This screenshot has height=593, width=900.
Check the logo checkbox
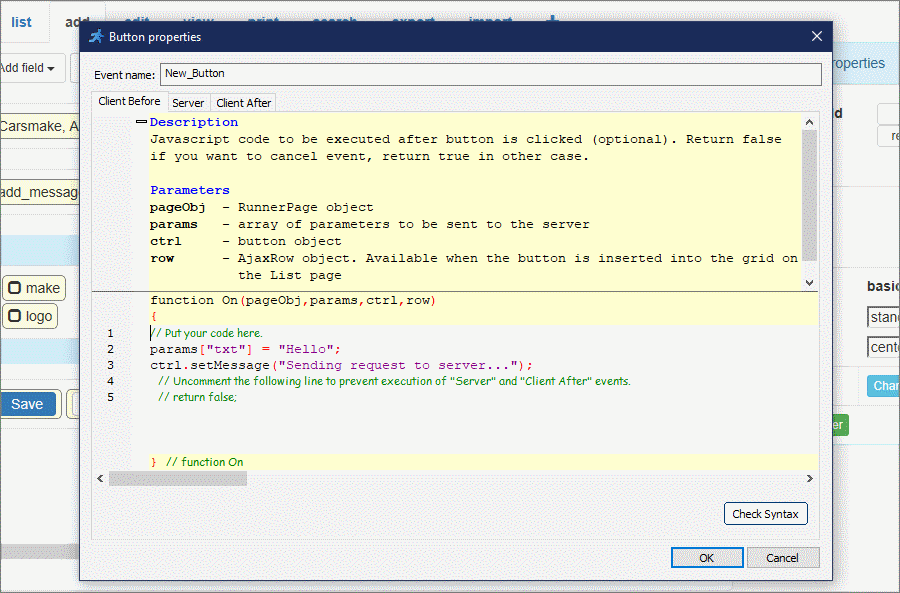click(13, 316)
